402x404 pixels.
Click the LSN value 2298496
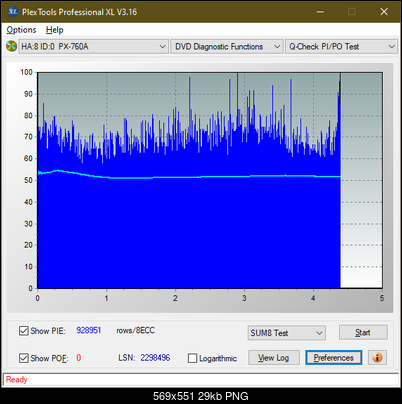pyautogui.click(x=155, y=358)
